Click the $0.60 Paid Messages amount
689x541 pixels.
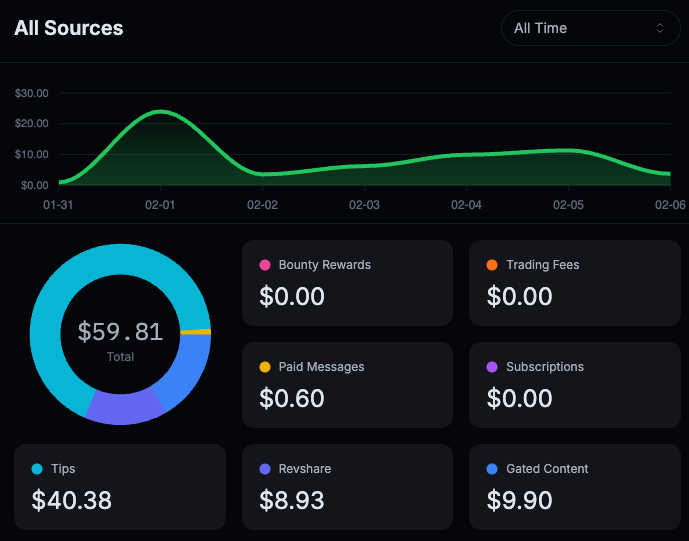point(292,398)
